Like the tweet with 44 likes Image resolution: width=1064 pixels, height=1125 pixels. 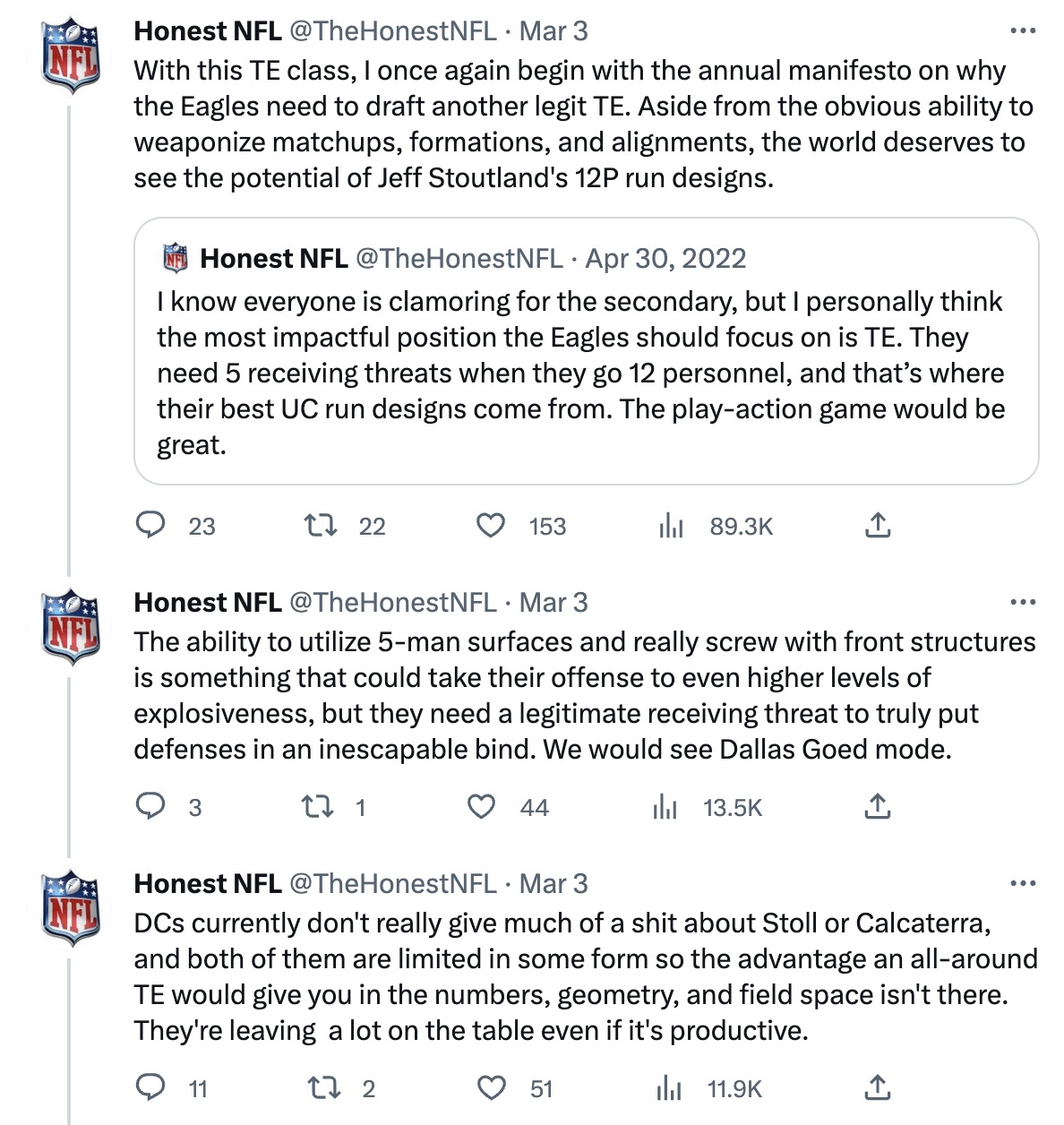[482, 806]
